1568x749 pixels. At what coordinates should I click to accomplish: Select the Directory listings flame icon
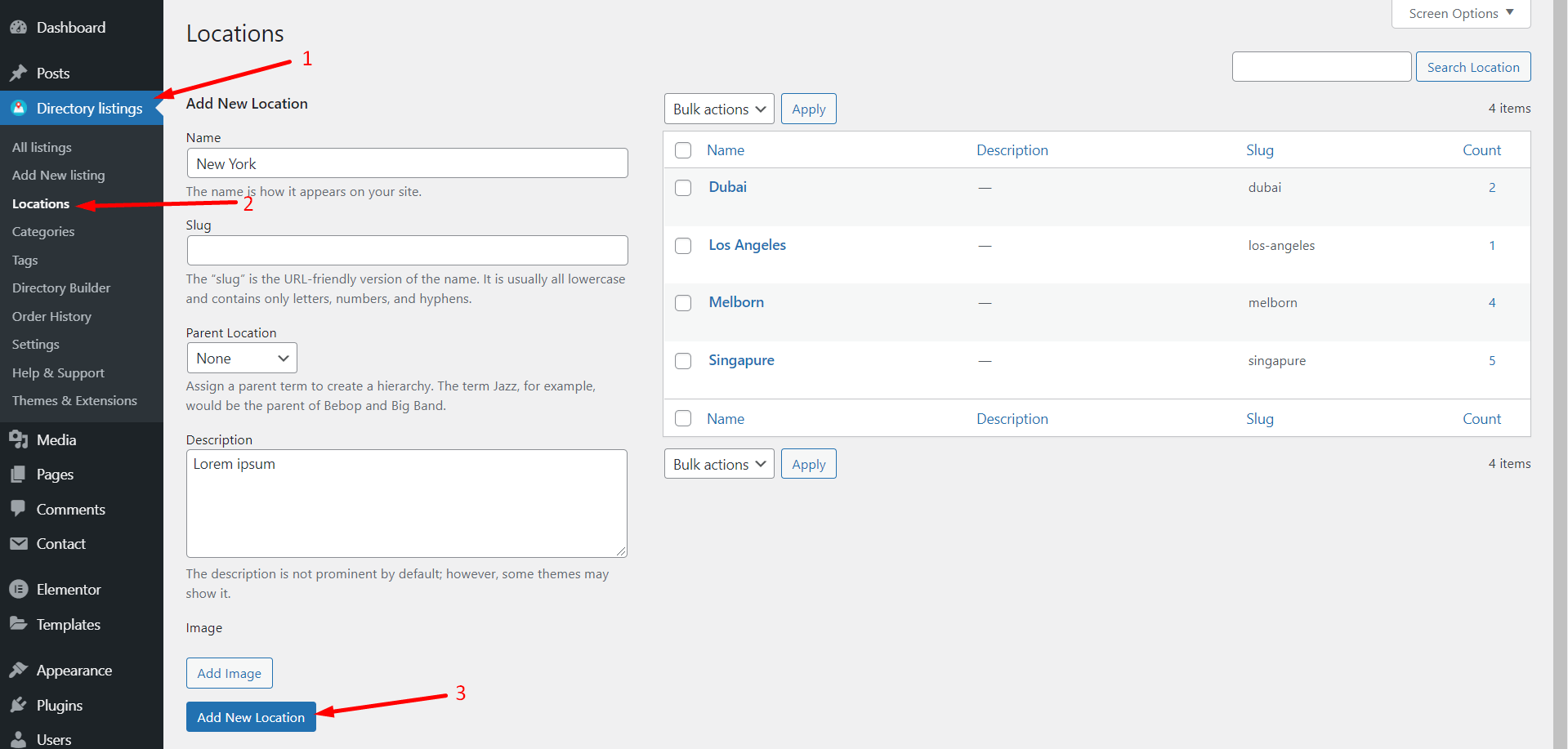(x=18, y=108)
